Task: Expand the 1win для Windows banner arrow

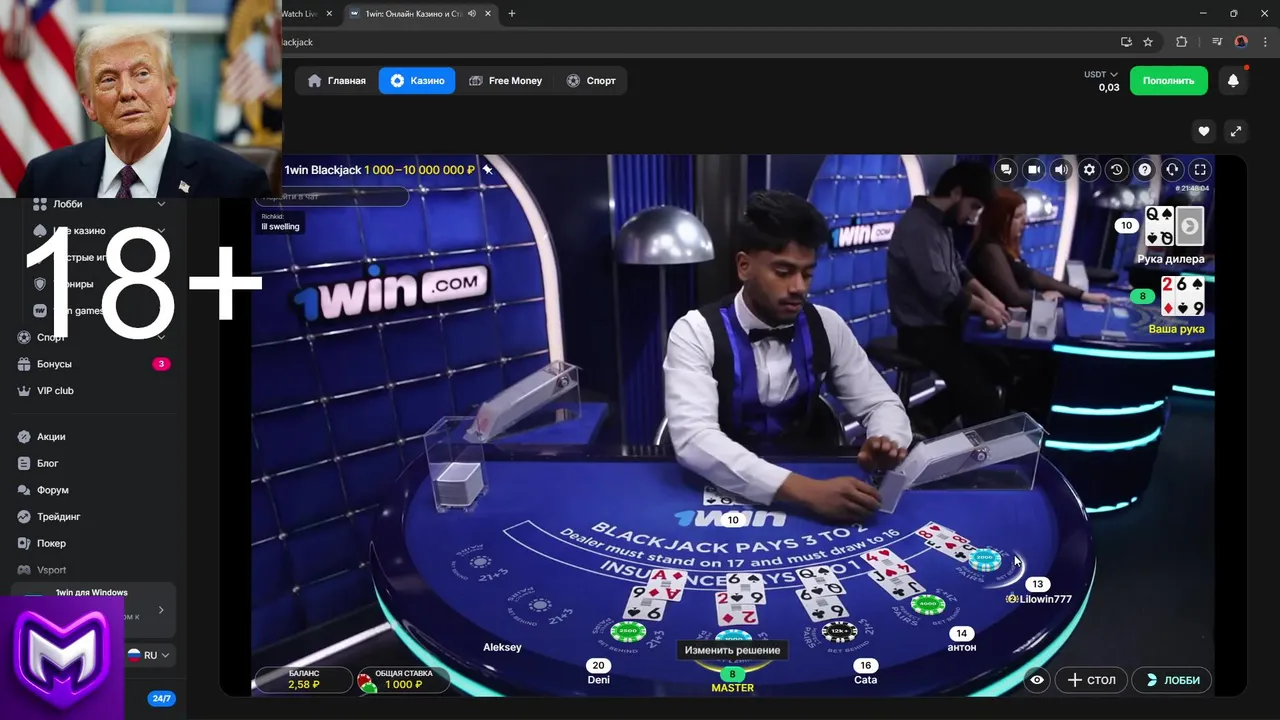Action: [x=161, y=610]
